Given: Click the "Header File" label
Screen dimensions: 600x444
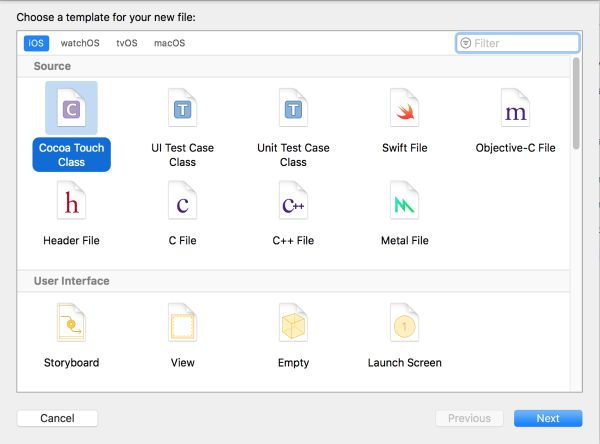Looking at the screenshot, I should coord(72,240).
